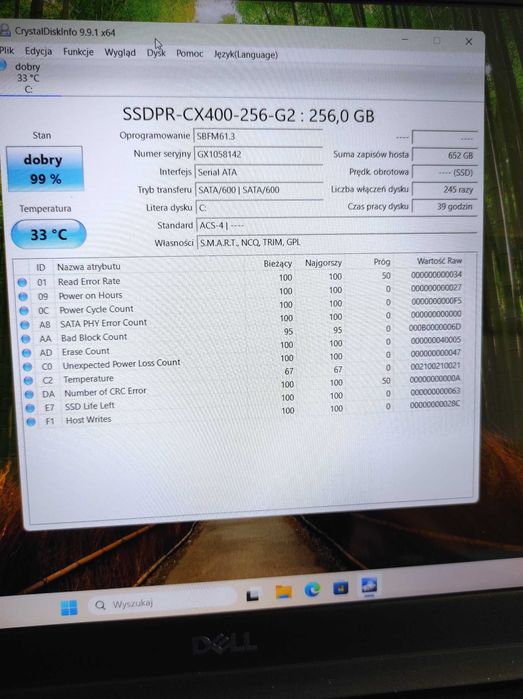Click the Tryb transferu field SATA/600
Image resolution: width=523 pixels, height=699 pixels.
tap(259, 190)
